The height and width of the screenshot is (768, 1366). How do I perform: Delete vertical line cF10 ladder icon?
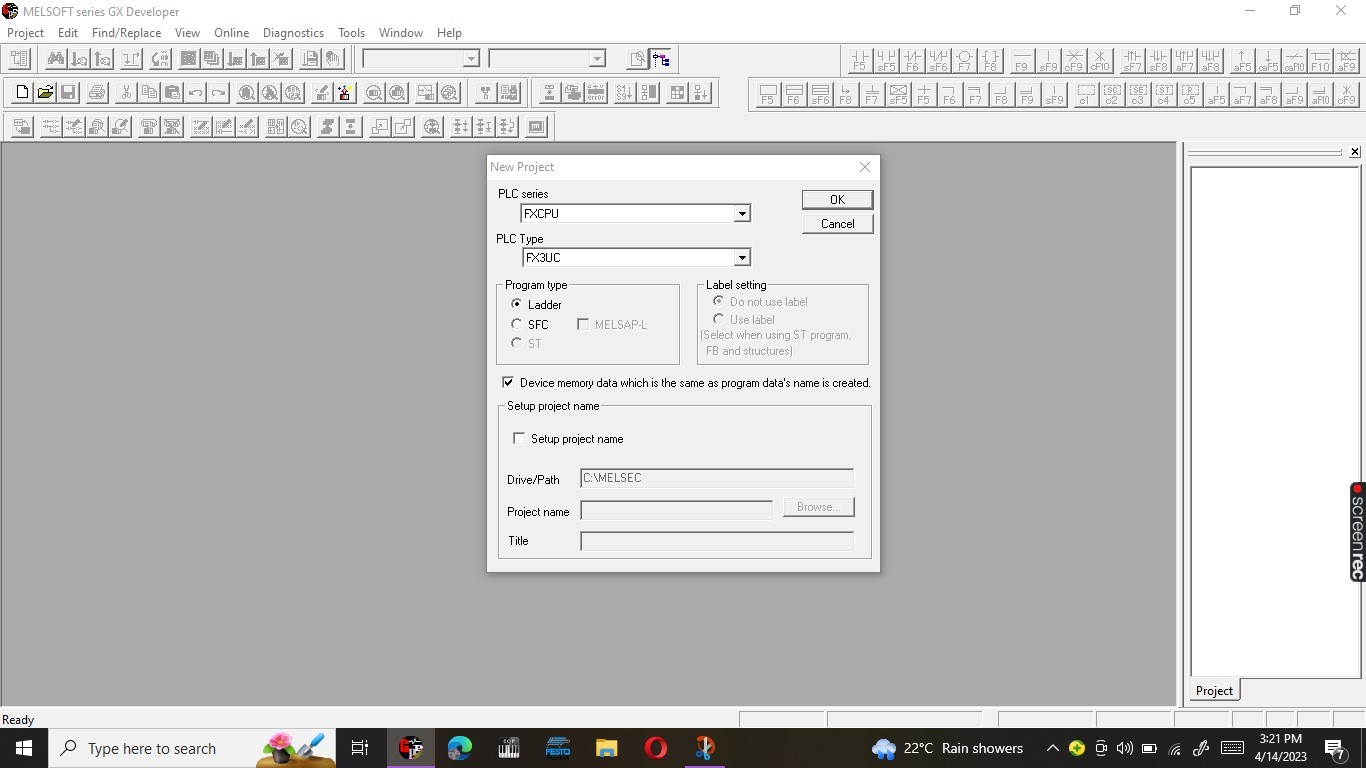pyautogui.click(x=1099, y=60)
